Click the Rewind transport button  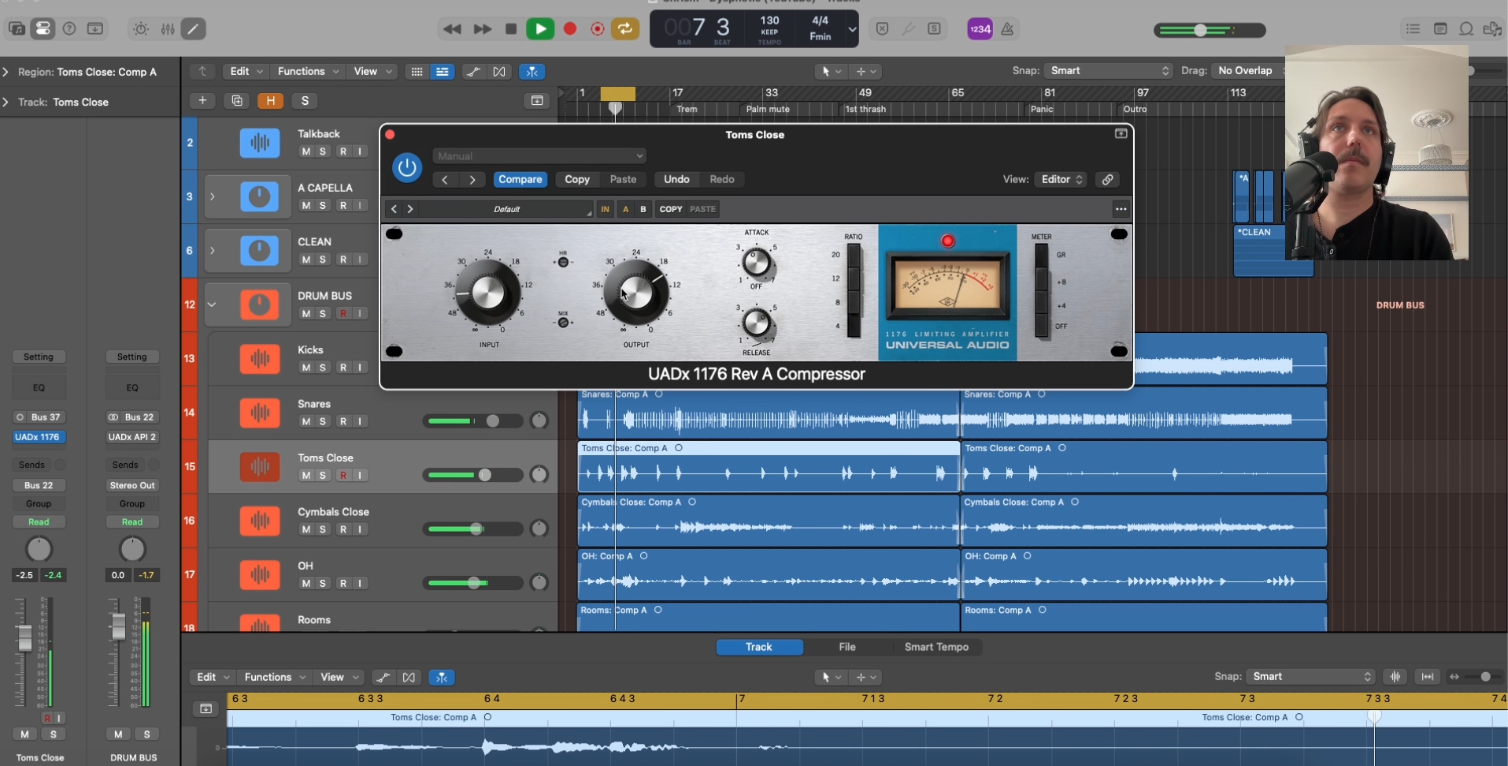(x=452, y=29)
